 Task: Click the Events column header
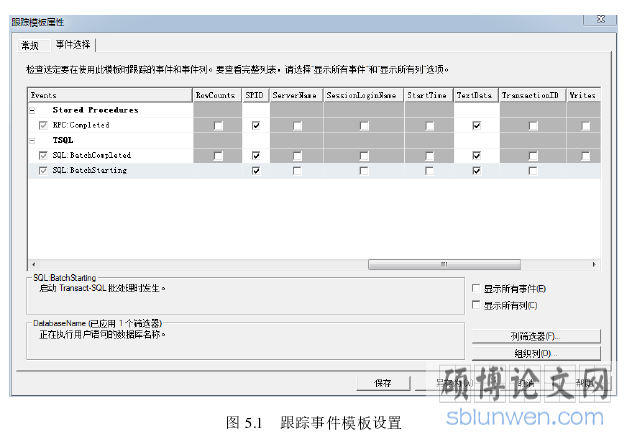tap(110, 95)
